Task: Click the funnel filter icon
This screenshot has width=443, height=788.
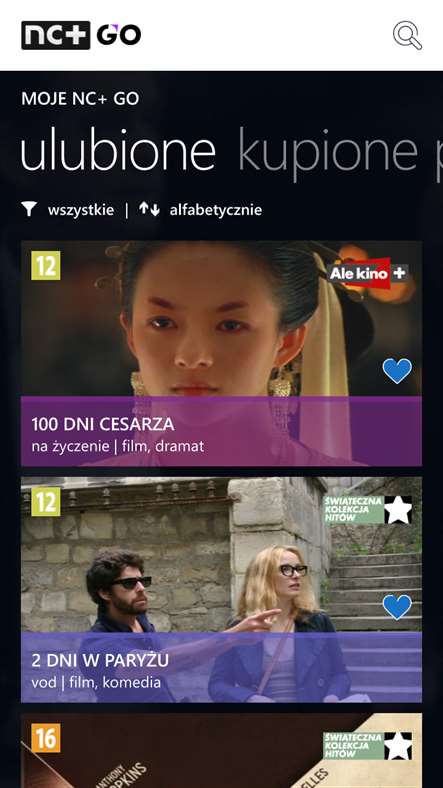Action: click(30, 209)
